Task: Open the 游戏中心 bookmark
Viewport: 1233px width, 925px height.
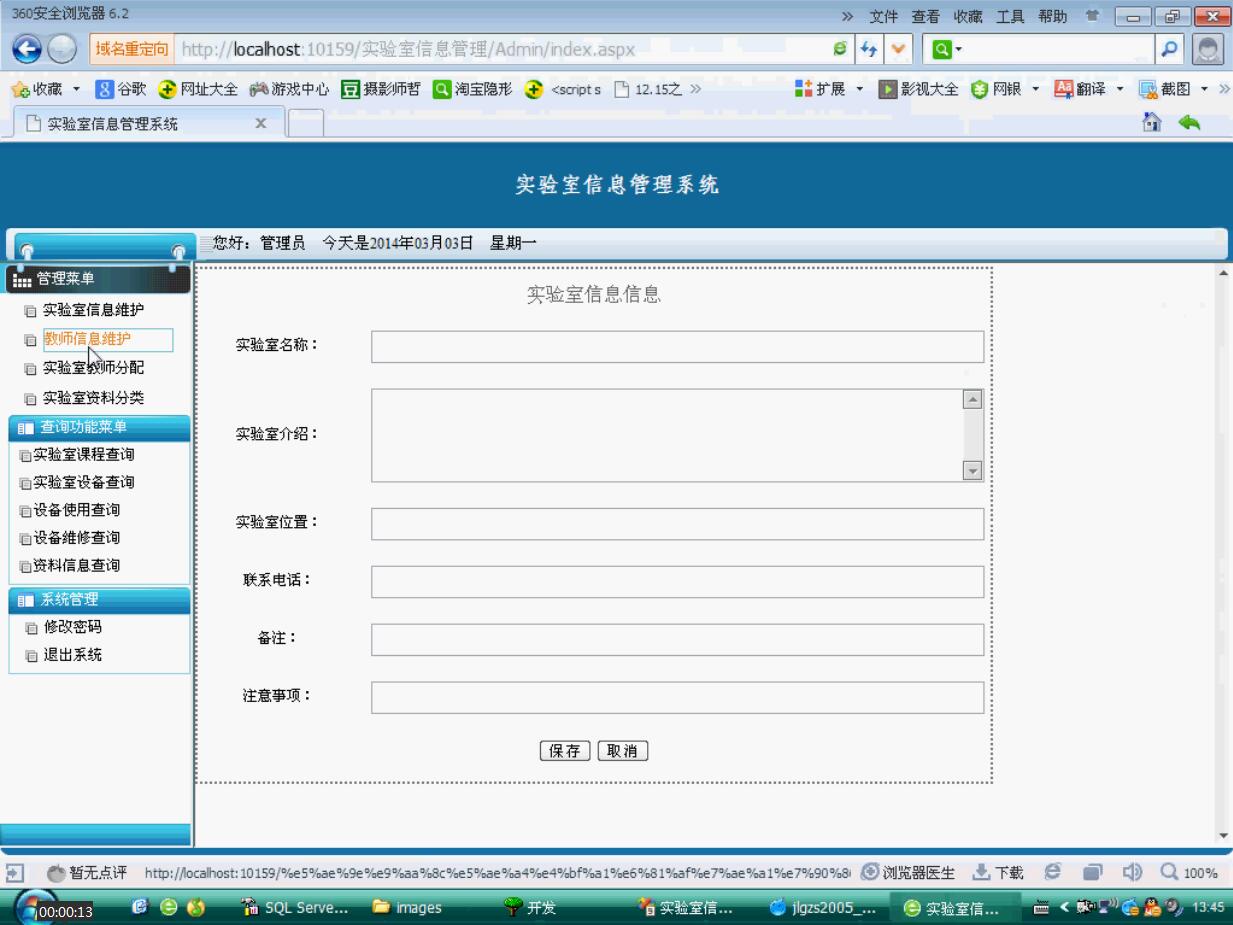Action: point(289,90)
